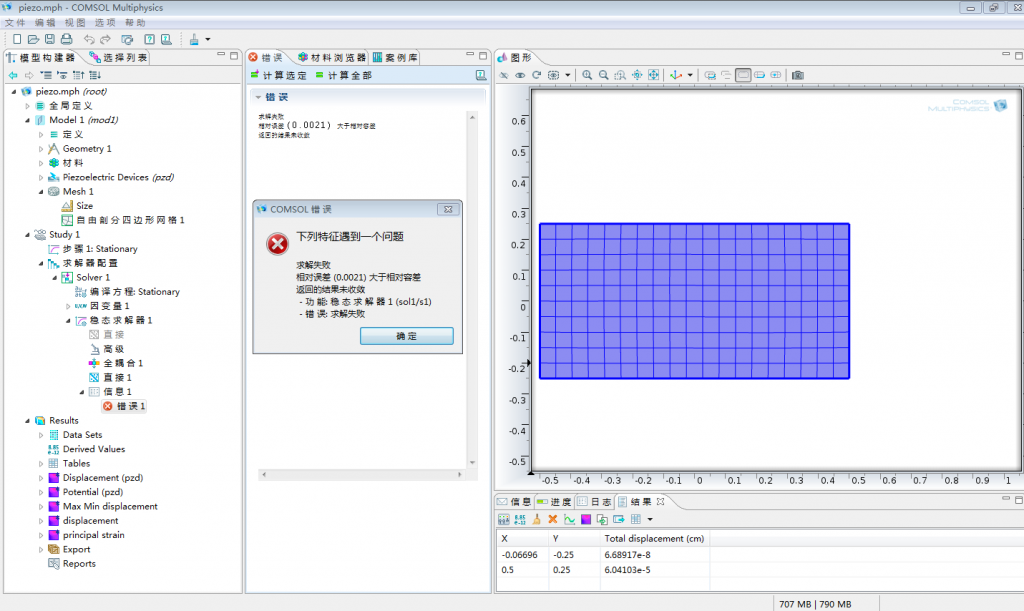Click the Total displacement (cm) column header
The image size is (1024, 611).
tap(654, 539)
